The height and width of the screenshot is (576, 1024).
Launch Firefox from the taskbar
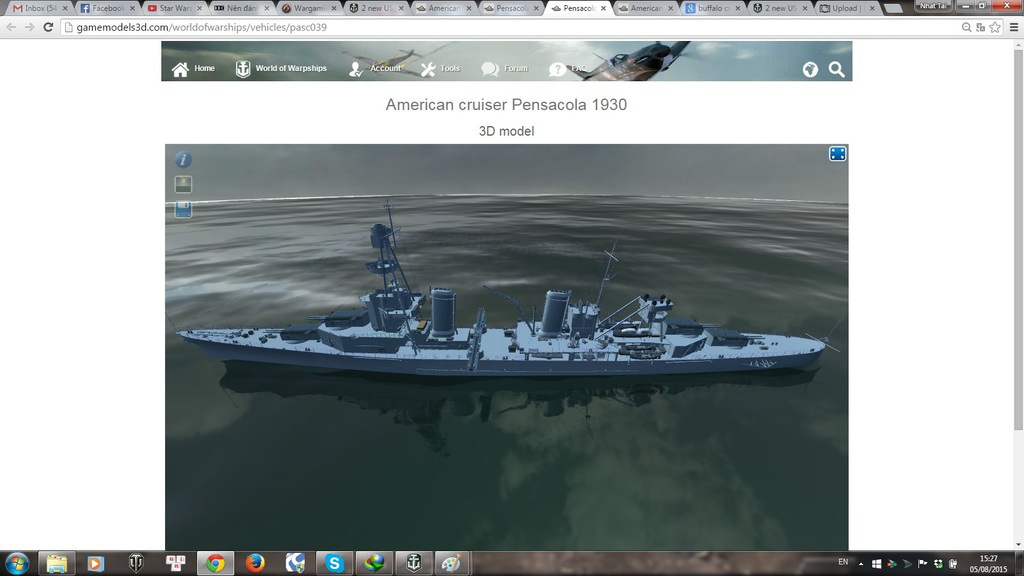[255, 563]
